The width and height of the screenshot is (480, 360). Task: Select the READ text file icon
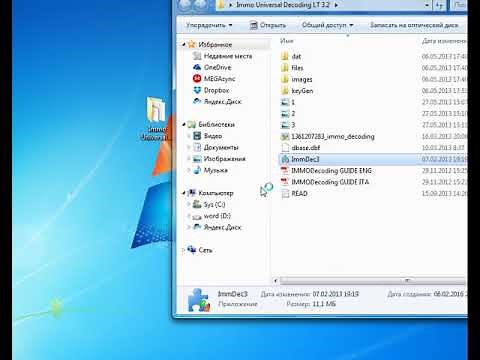(x=285, y=193)
